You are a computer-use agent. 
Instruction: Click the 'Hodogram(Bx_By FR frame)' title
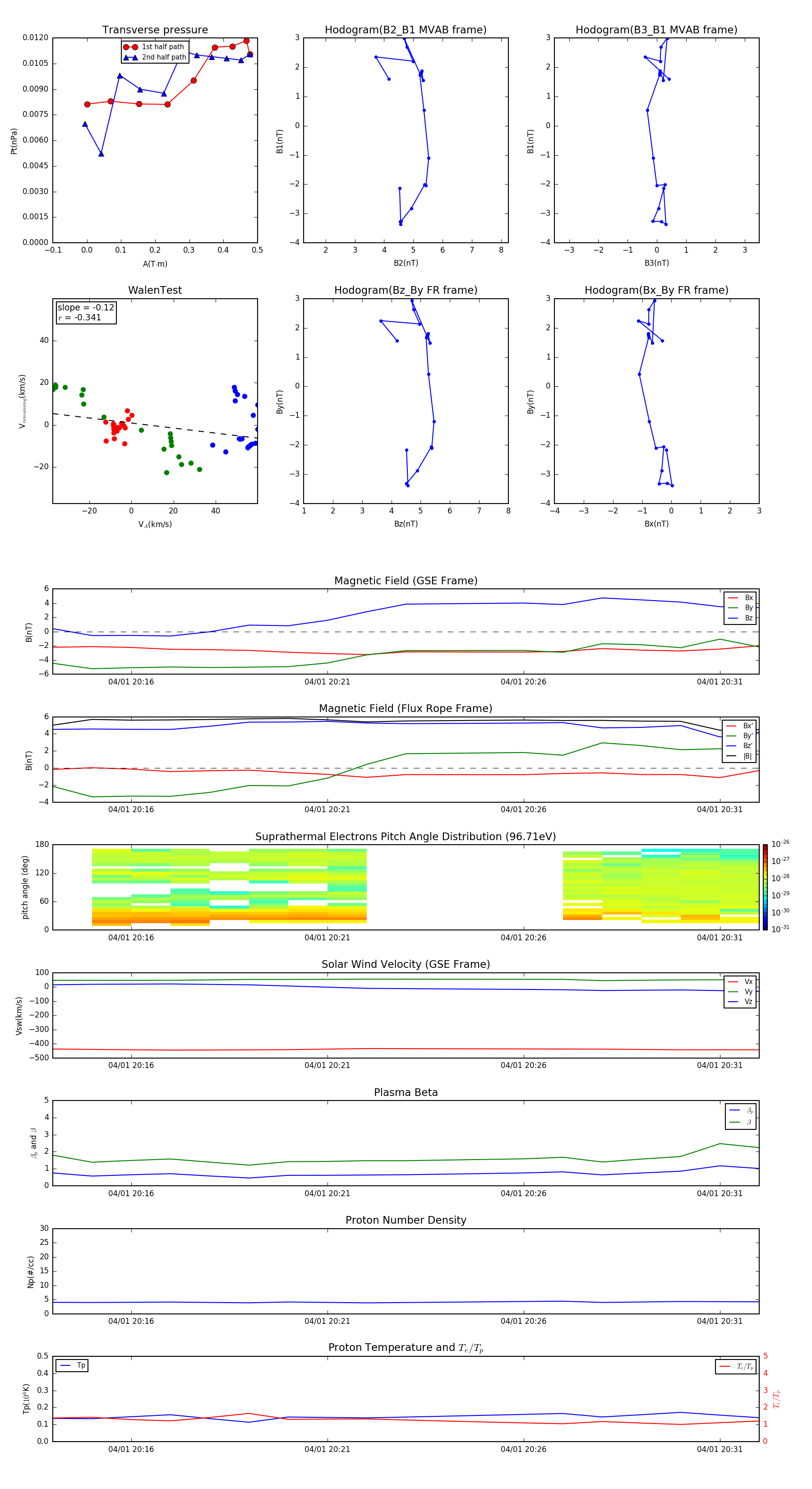656,290
